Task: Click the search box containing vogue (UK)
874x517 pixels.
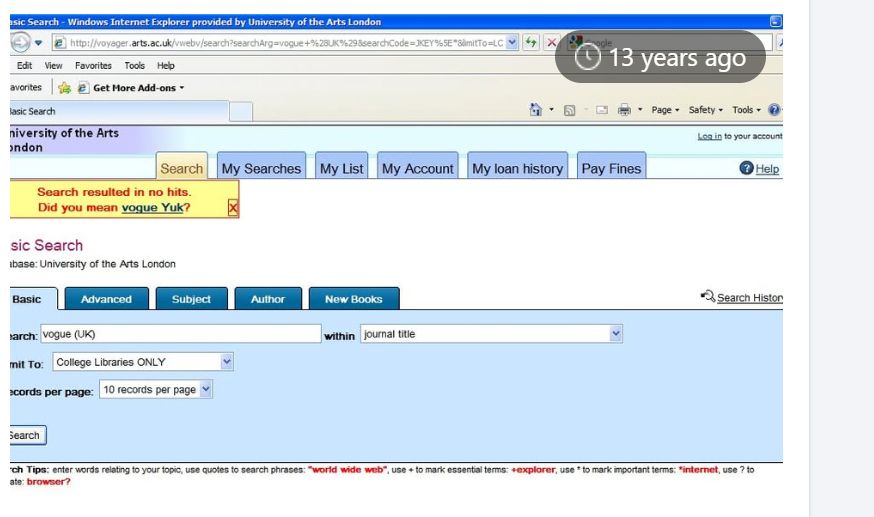Action: pos(181,334)
